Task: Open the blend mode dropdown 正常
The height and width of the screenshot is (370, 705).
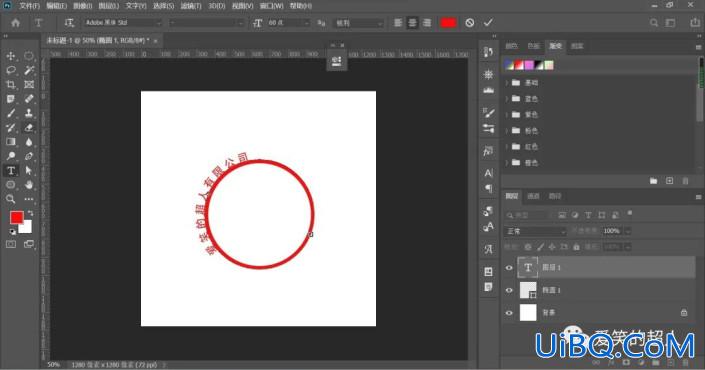Action: click(x=535, y=231)
